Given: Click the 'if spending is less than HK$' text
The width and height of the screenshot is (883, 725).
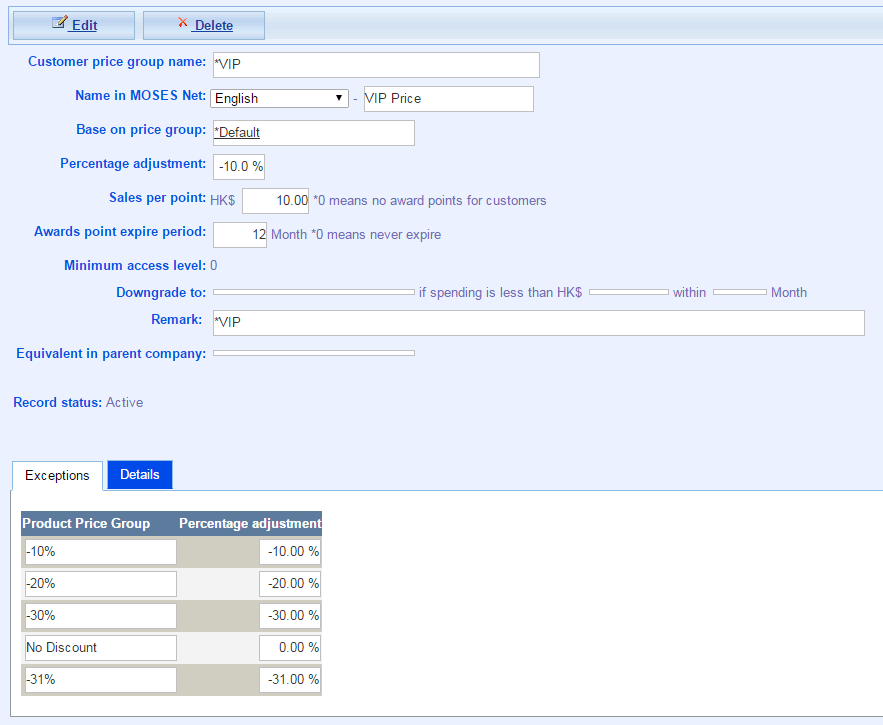Looking at the screenshot, I should (x=501, y=292).
